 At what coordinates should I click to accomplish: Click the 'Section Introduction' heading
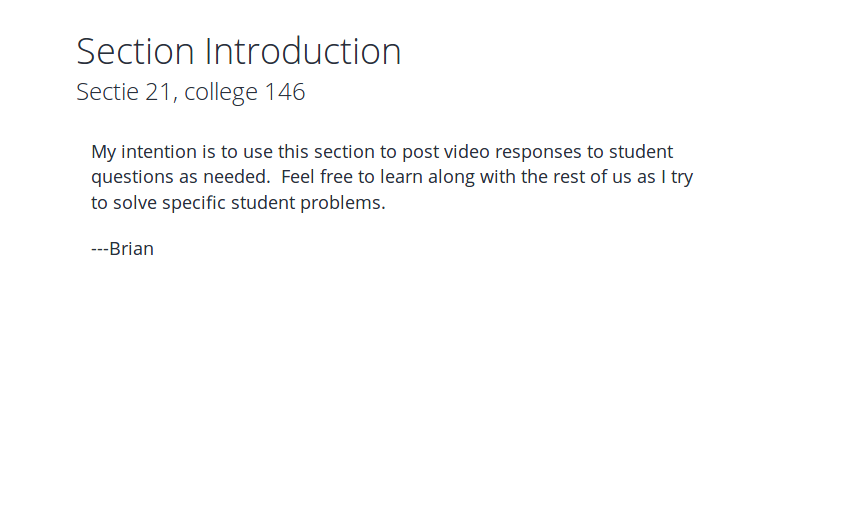pyautogui.click(x=239, y=52)
